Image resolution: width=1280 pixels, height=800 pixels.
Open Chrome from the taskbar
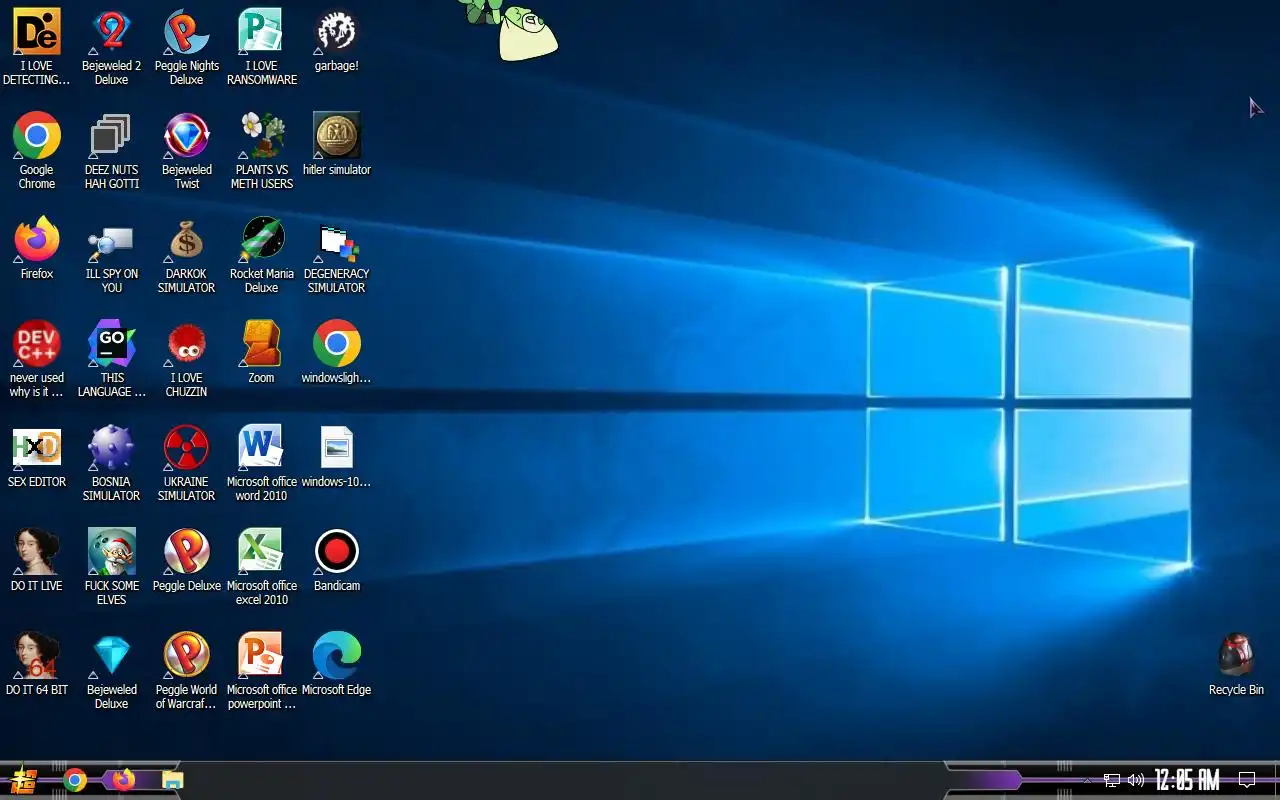click(x=75, y=780)
